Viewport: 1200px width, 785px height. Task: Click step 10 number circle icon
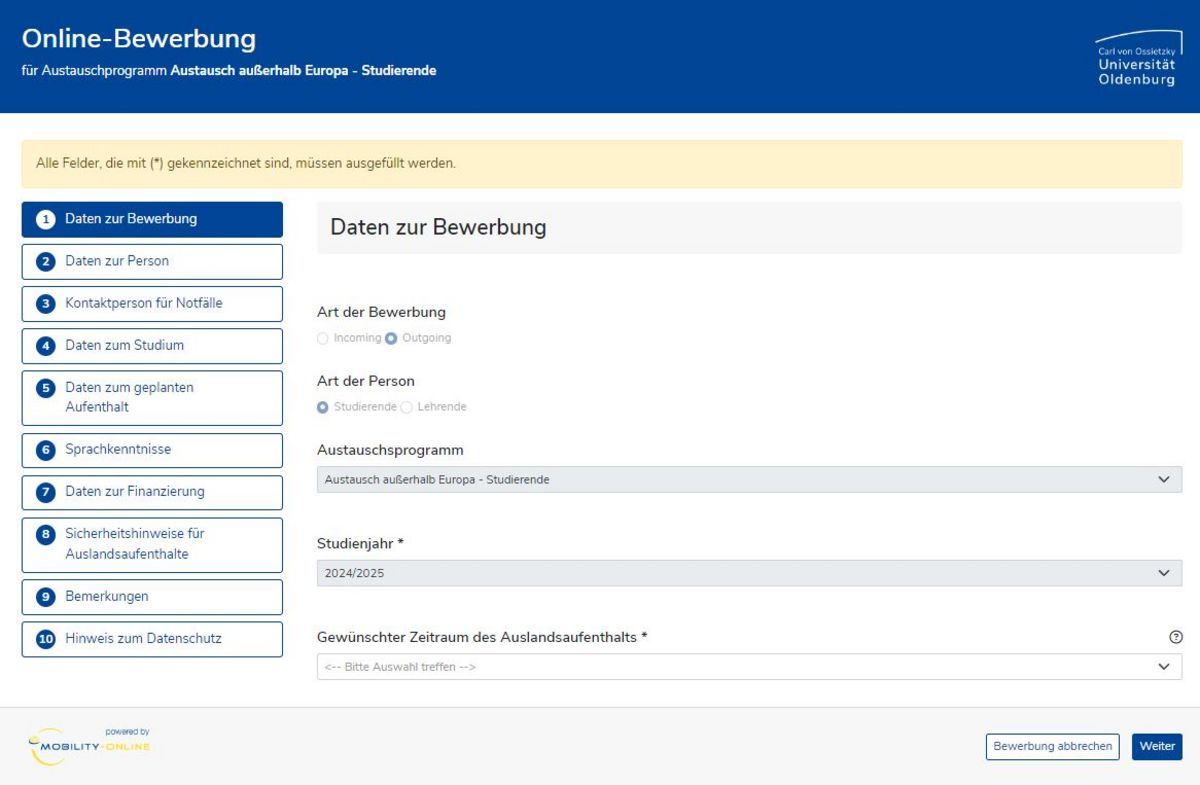pos(45,639)
